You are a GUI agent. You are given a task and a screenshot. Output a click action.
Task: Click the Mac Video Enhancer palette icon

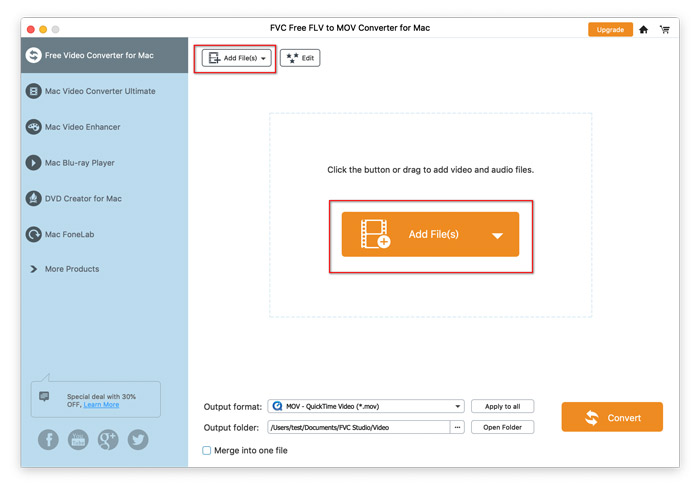pyautogui.click(x=33, y=127)
